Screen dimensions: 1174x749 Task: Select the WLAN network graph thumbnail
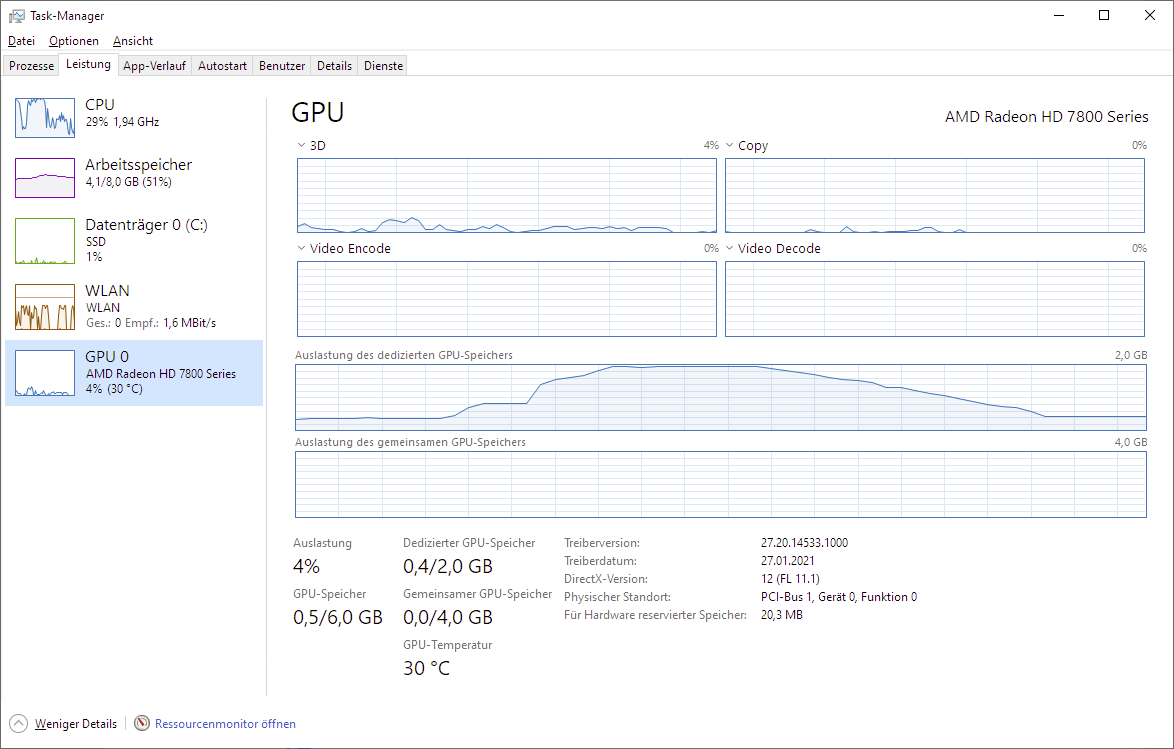click(45, 306)
